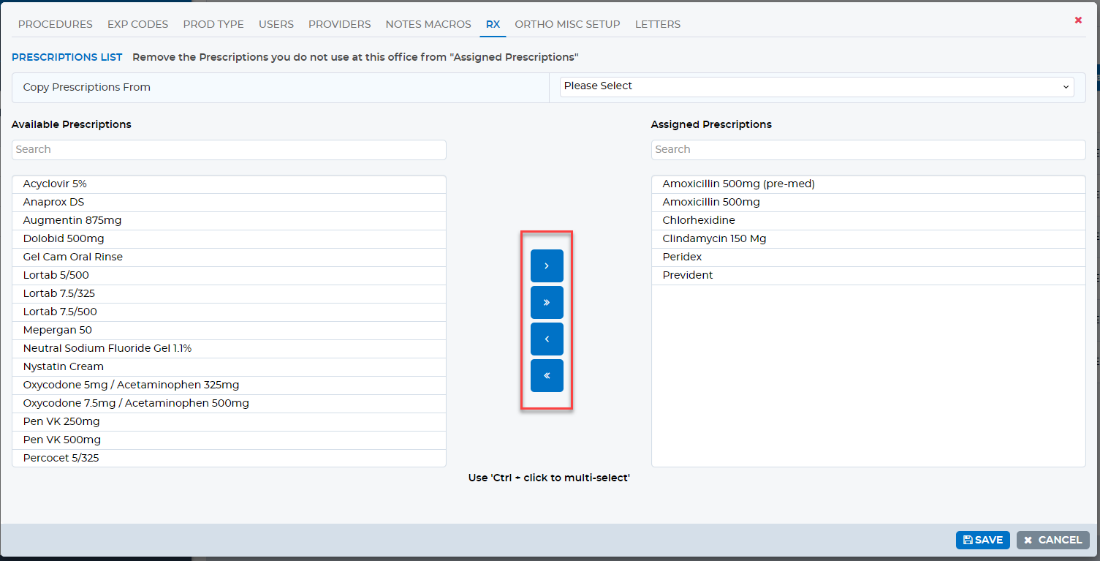1100x561 pixels.
Task: Select Anaprox DS in available list
Action: 229,202
